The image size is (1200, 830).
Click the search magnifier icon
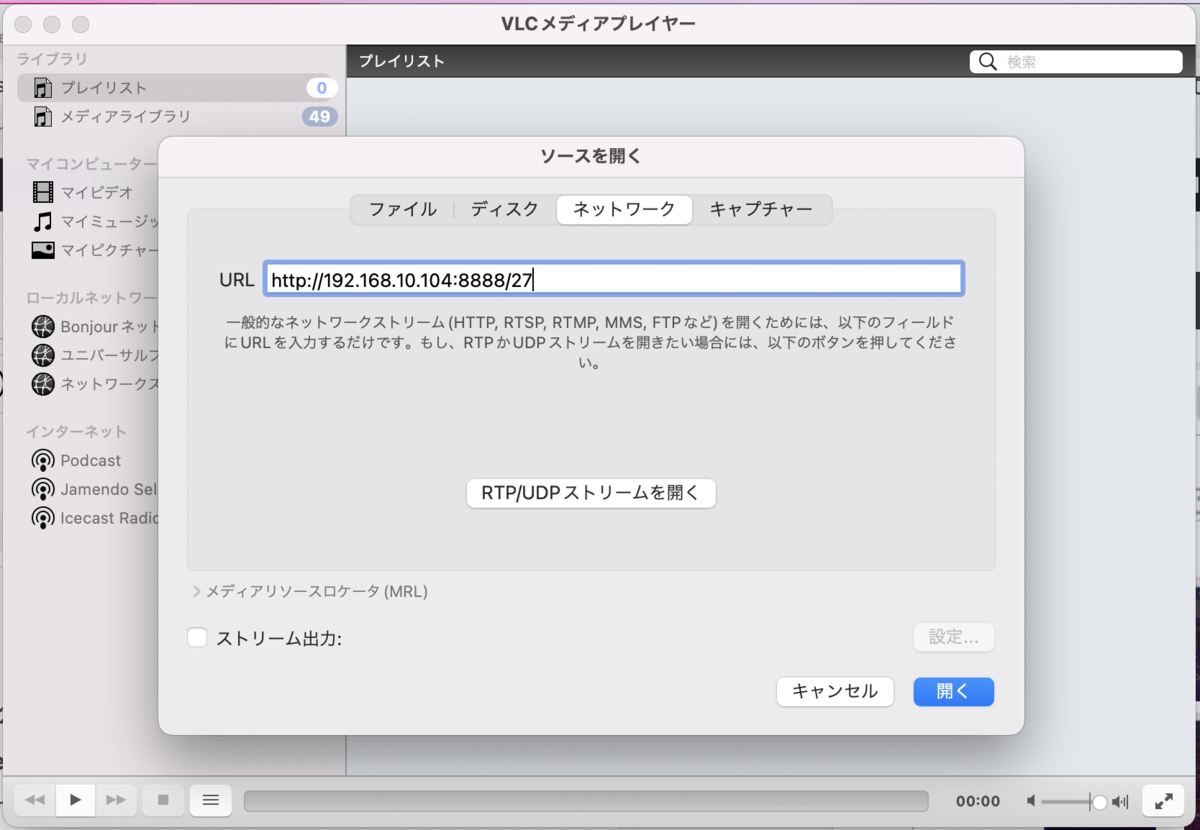click(988, 62)
